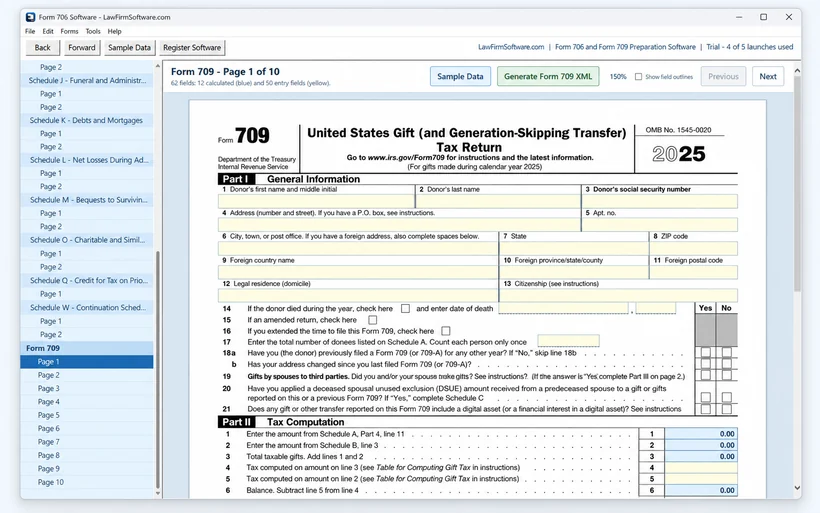
Task: Select Schedule L - Net Losses in sidebar
Action: (87, 160)
